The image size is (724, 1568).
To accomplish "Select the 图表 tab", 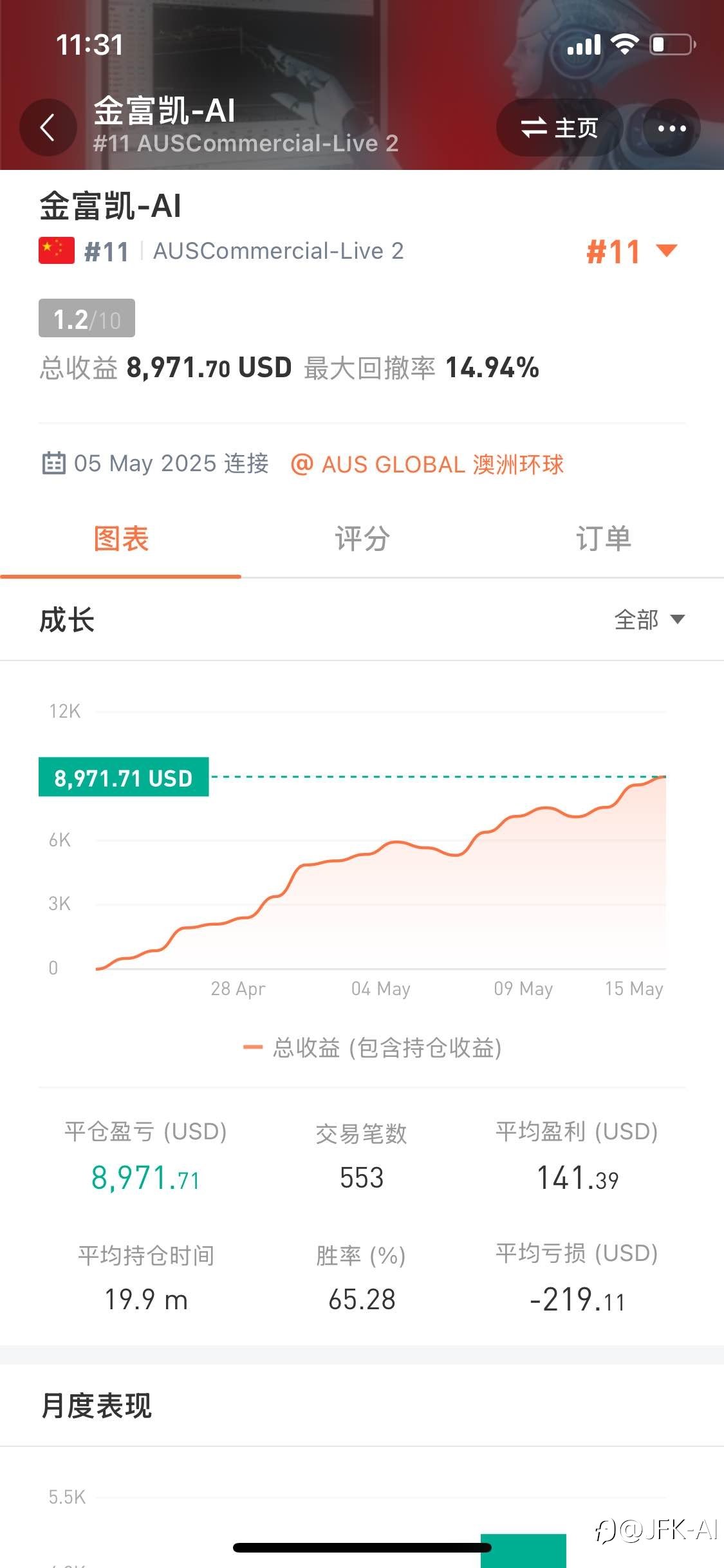I will click(x=121, y=539).
